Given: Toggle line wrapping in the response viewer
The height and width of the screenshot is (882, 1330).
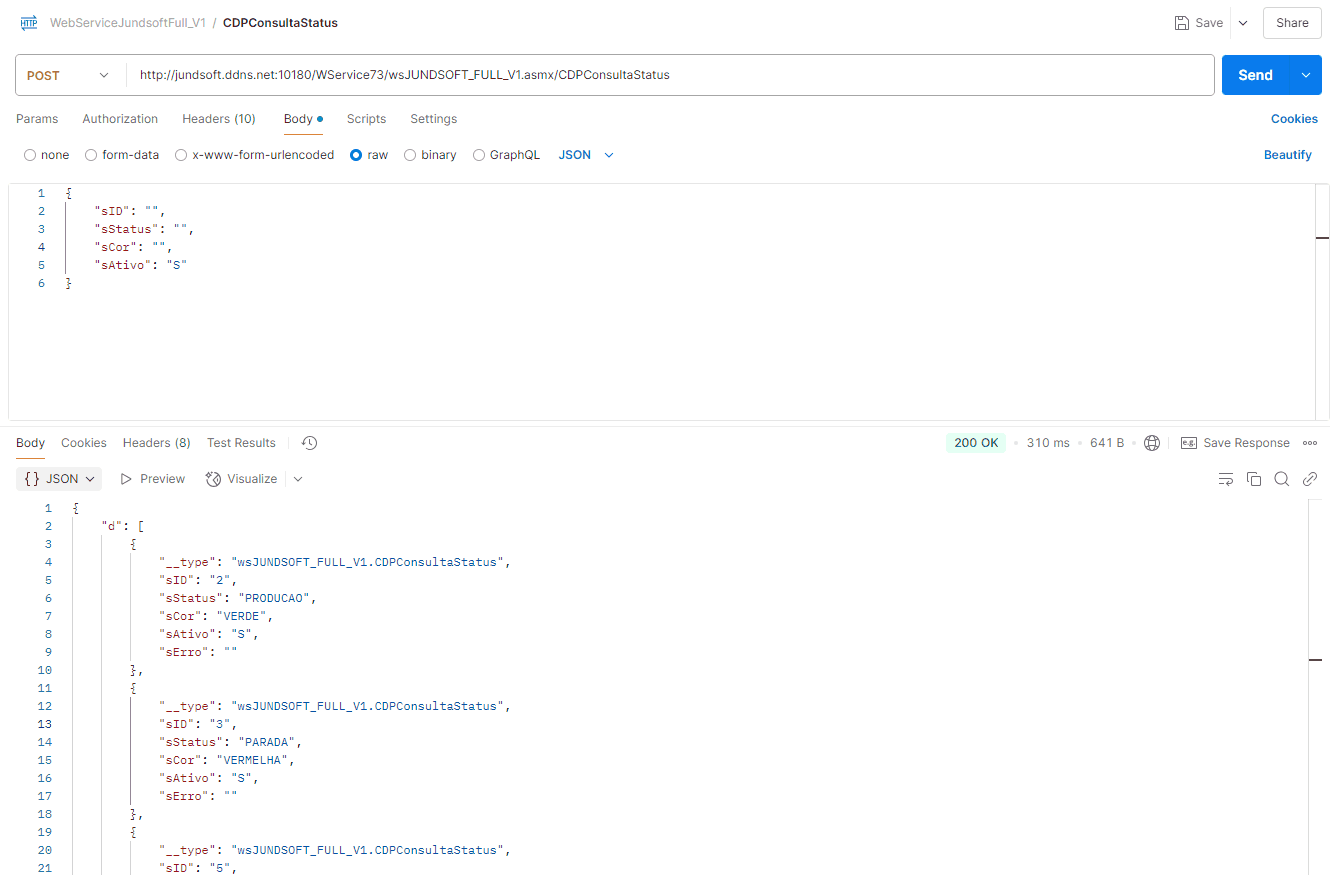Looking at the screenshot, I should (x=1226, y=479).
